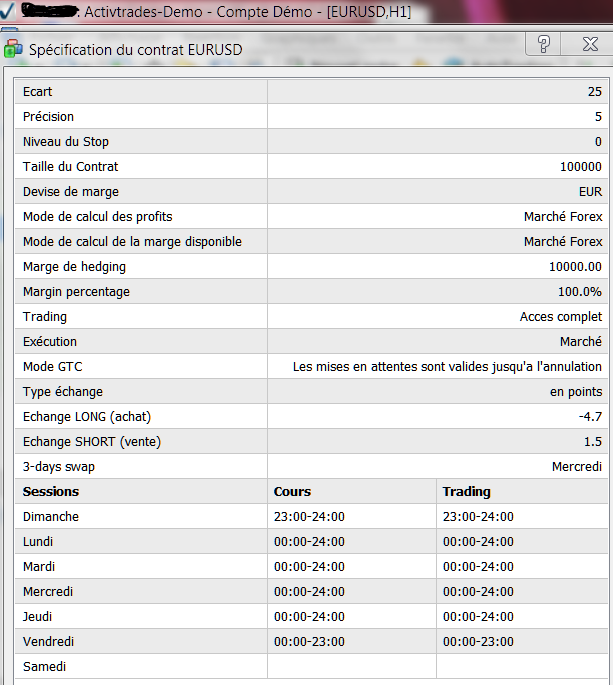This screenshot has width=613, height=685.
Task: Select the Margin percentage value 100.0%
Action: pos(580,292)
